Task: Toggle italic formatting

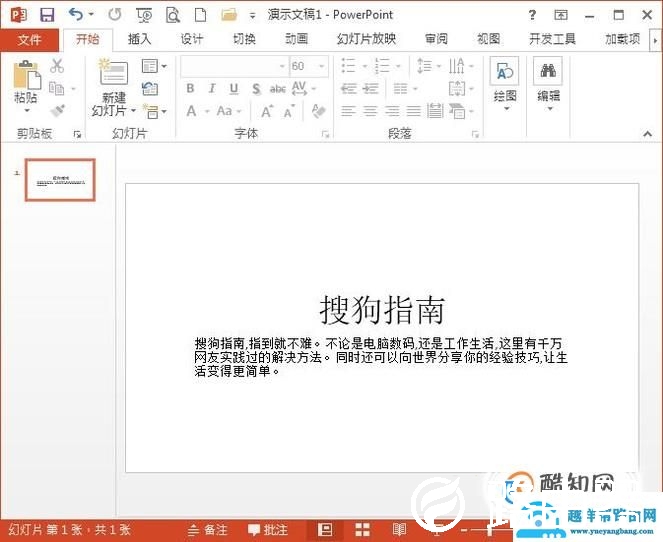Action: (x=212, y=88)
